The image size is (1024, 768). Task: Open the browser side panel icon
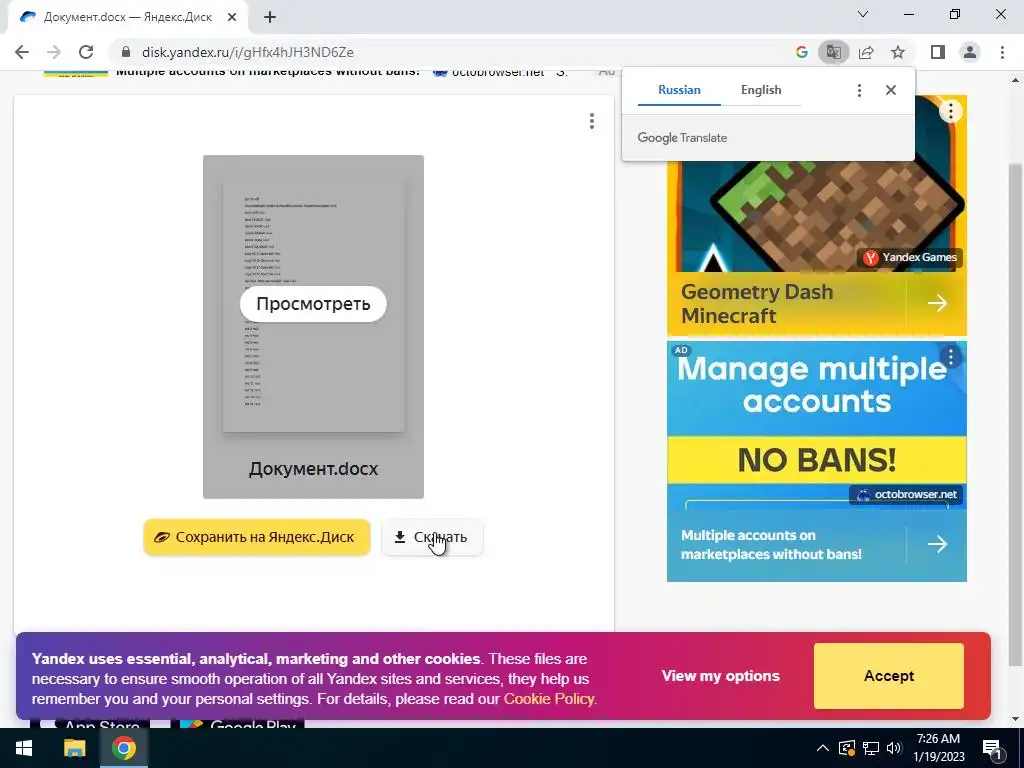[938, 52]
